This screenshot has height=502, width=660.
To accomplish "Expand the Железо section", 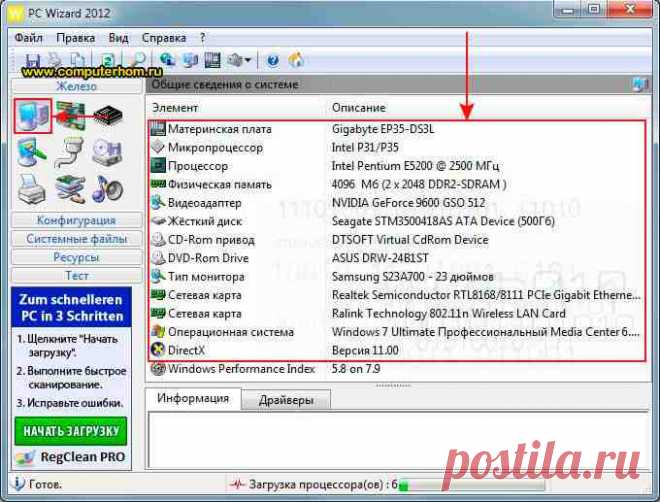I will (77, 86).
